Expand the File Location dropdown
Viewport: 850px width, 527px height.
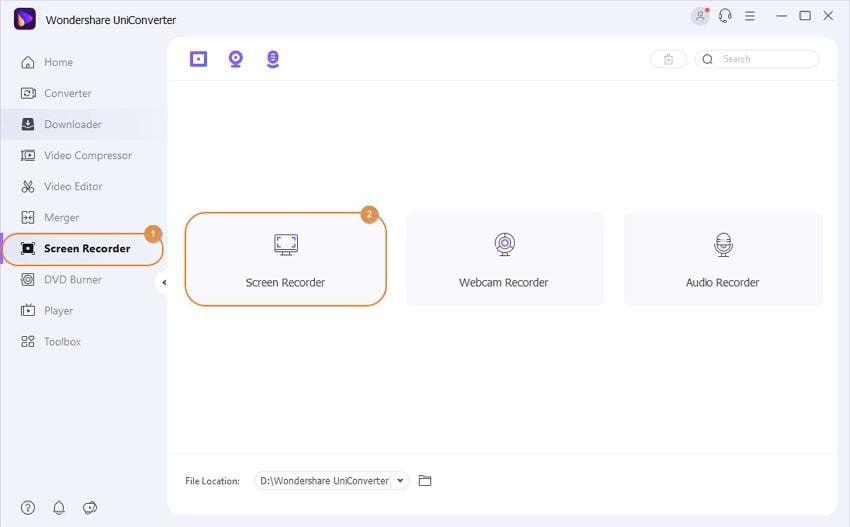point(400,480)
